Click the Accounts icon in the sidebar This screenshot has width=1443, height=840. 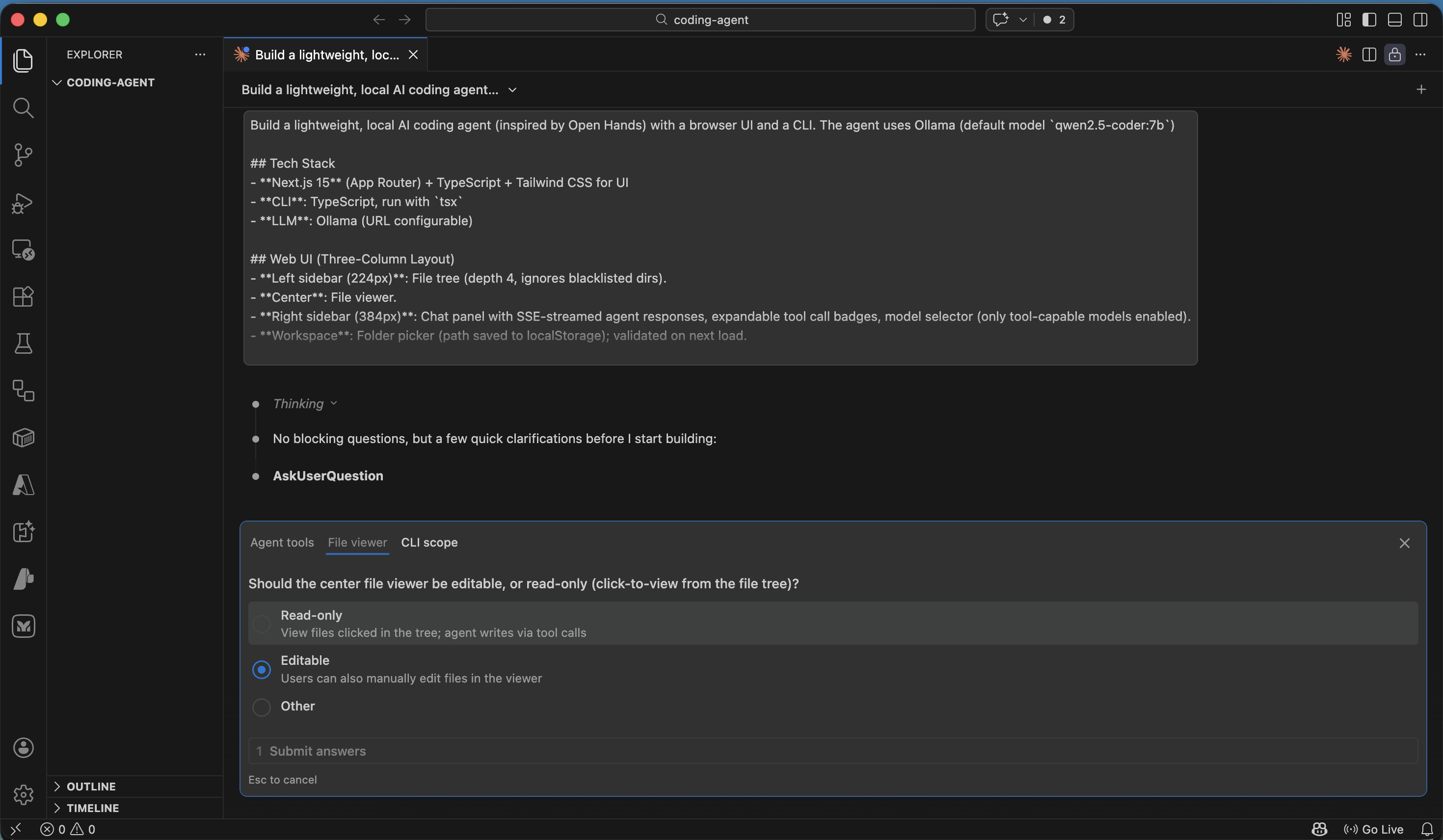pos(23,747)
